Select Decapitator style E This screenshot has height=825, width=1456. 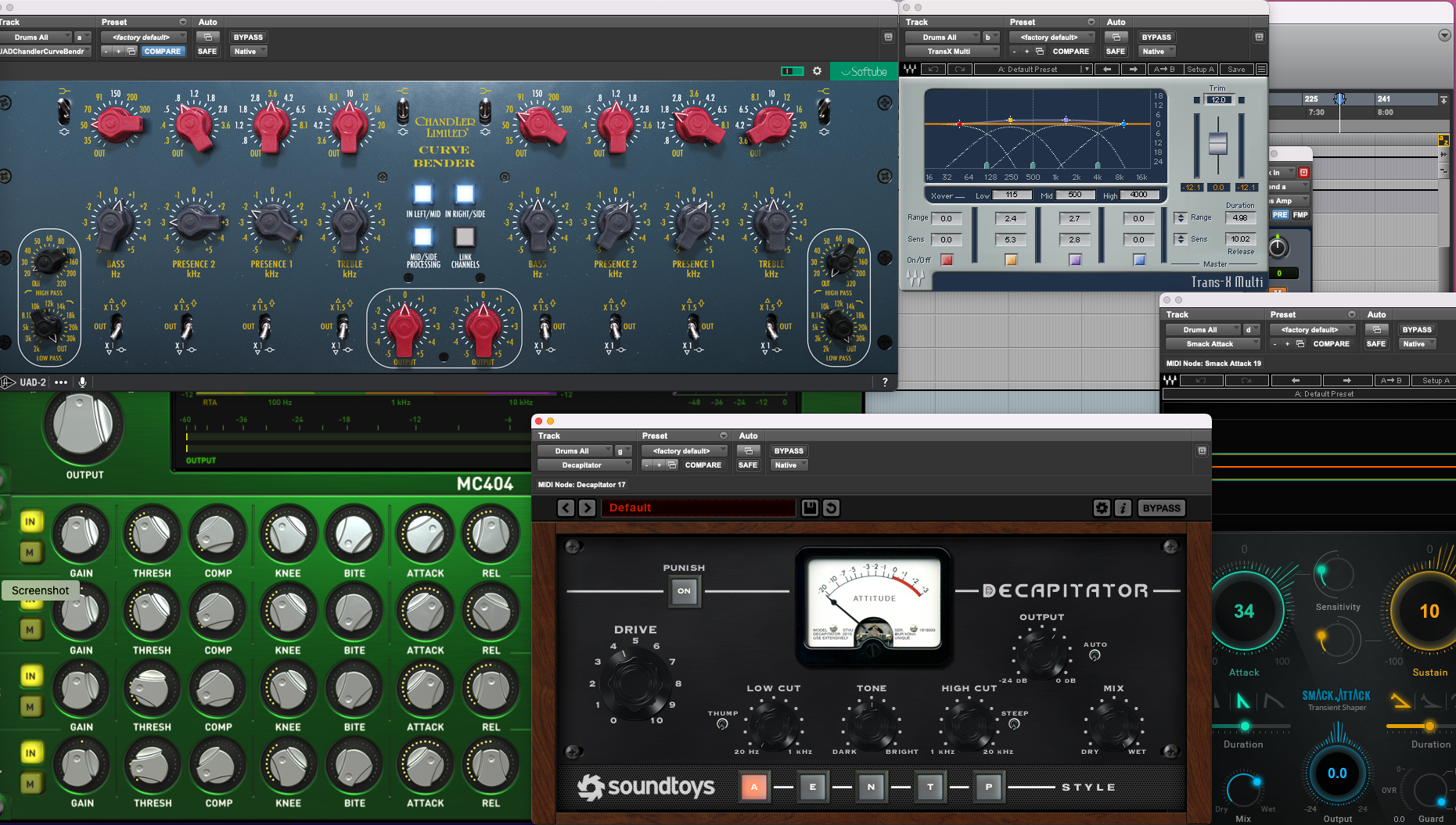coord(813,787)
